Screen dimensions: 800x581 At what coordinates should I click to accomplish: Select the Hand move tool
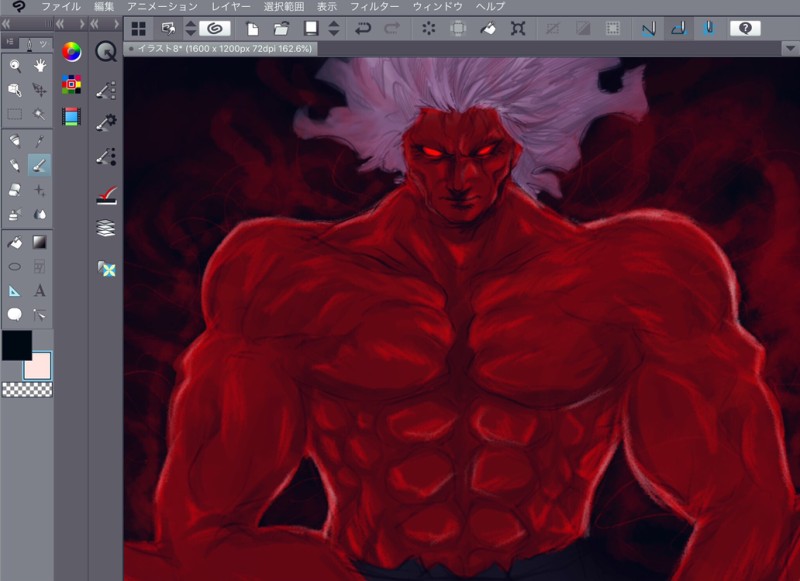pyautogui.click(x=39, y=66)
